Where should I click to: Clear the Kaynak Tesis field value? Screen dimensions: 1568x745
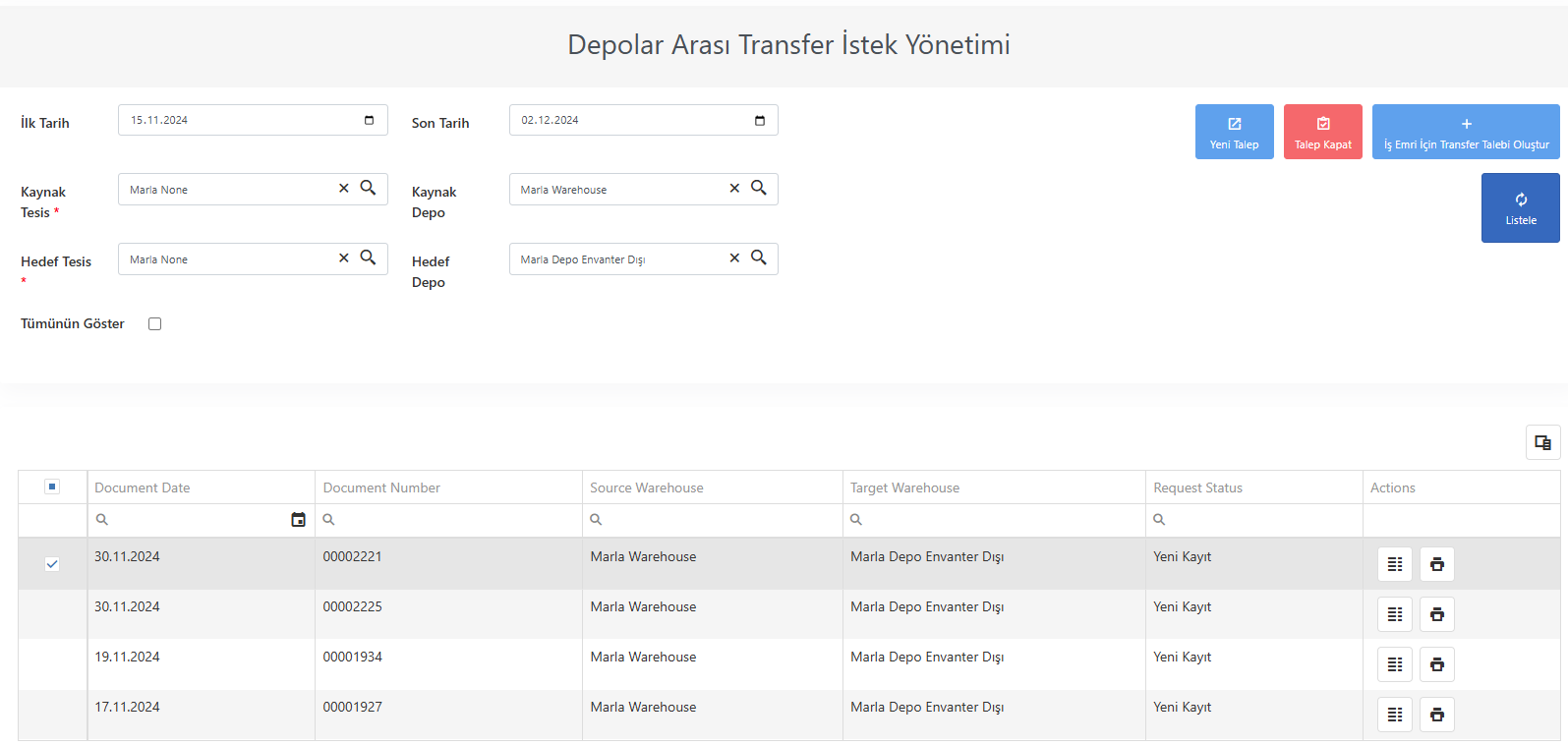(344, 188)
